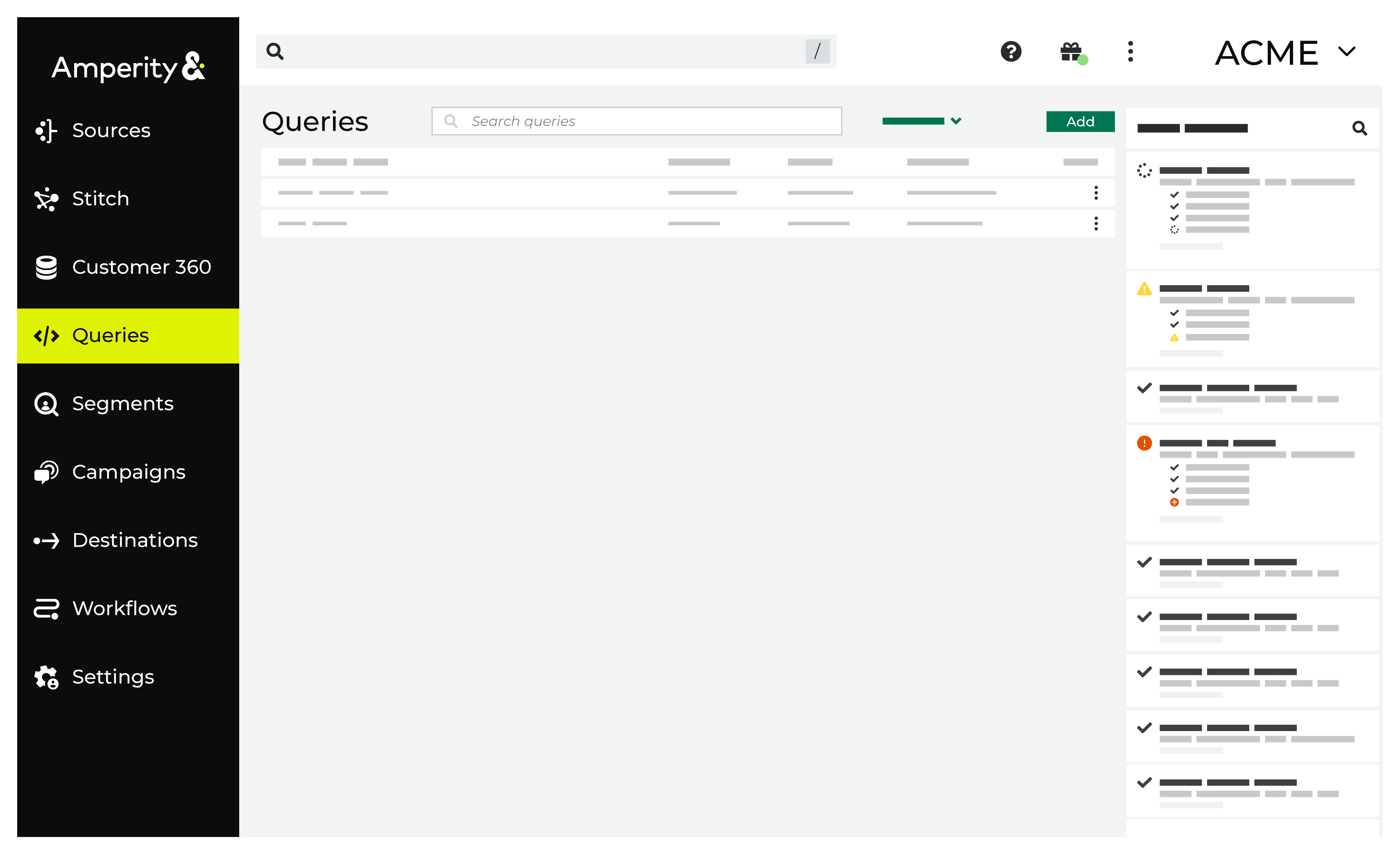Click the three-dot menu on second query row

click(x=1096, y=193)
